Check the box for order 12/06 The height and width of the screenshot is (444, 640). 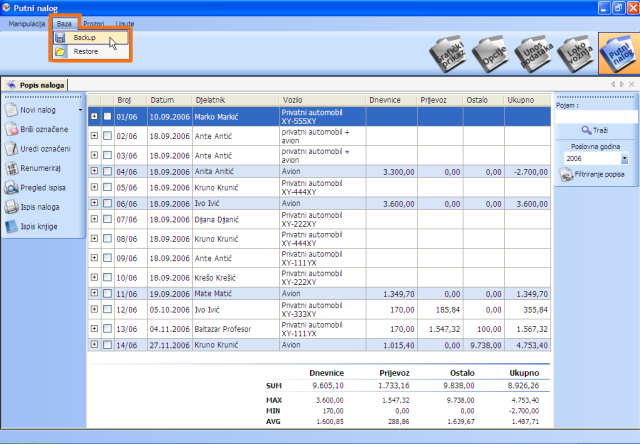coord(107,309)
